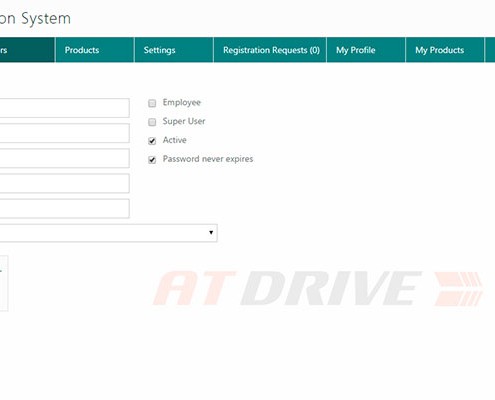Select the third text input beside Active
495x400 pixels.
pos(64,158)
